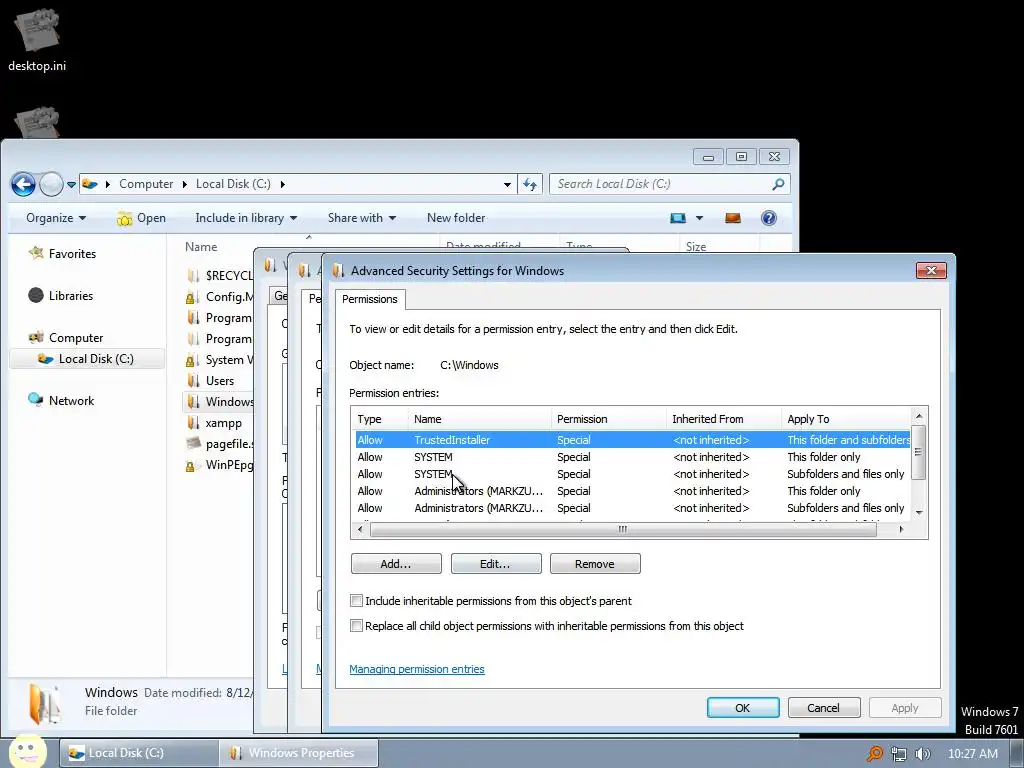Focus the Search Local Disk (C:) field
The height and width of the screenshot is (768, 1024).
coord(669,184)
